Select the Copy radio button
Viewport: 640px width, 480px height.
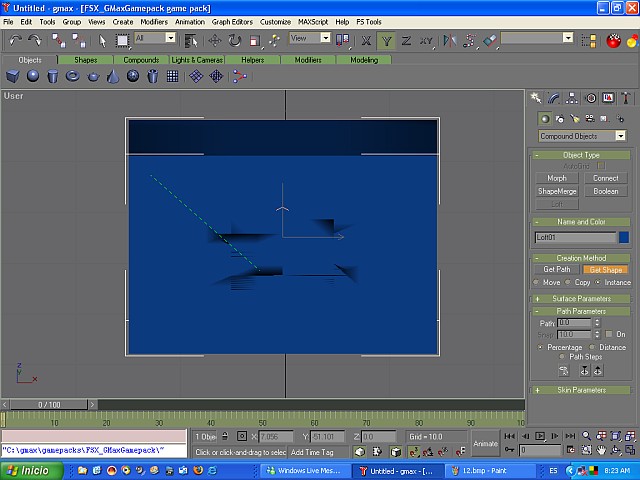point(570,283)
